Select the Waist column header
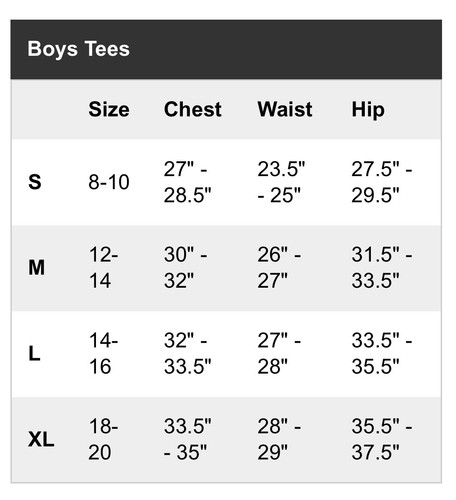 285,109
